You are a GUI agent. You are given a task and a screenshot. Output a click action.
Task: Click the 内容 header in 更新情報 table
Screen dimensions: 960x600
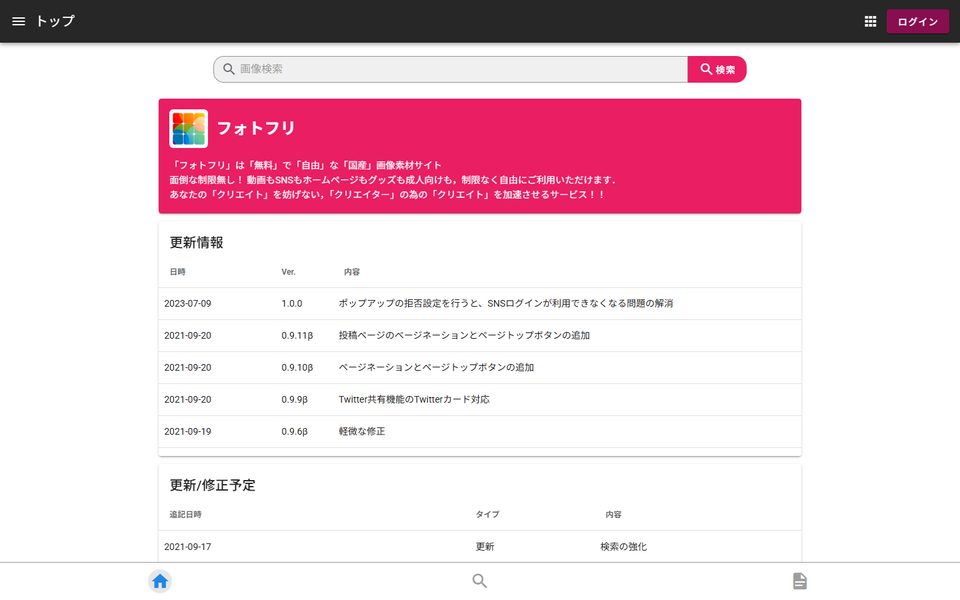[x=352, y=272]
